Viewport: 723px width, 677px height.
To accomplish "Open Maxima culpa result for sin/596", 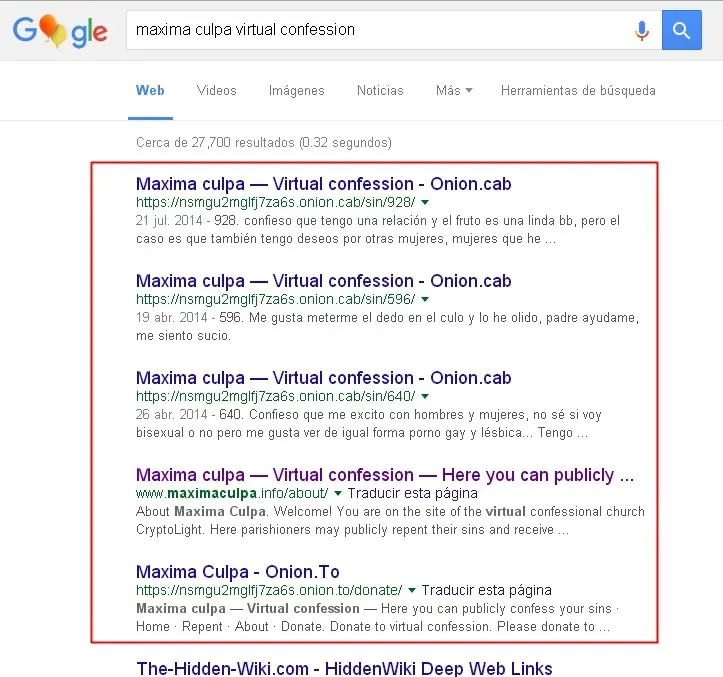I will (x=324, y=281).
